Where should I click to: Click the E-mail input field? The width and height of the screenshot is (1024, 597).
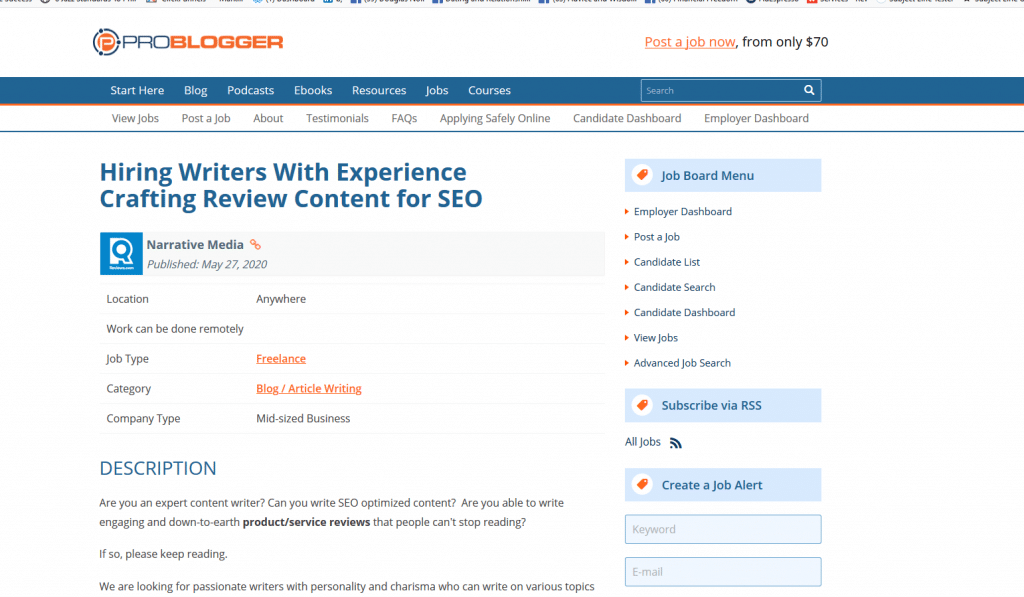click(722, 571)
